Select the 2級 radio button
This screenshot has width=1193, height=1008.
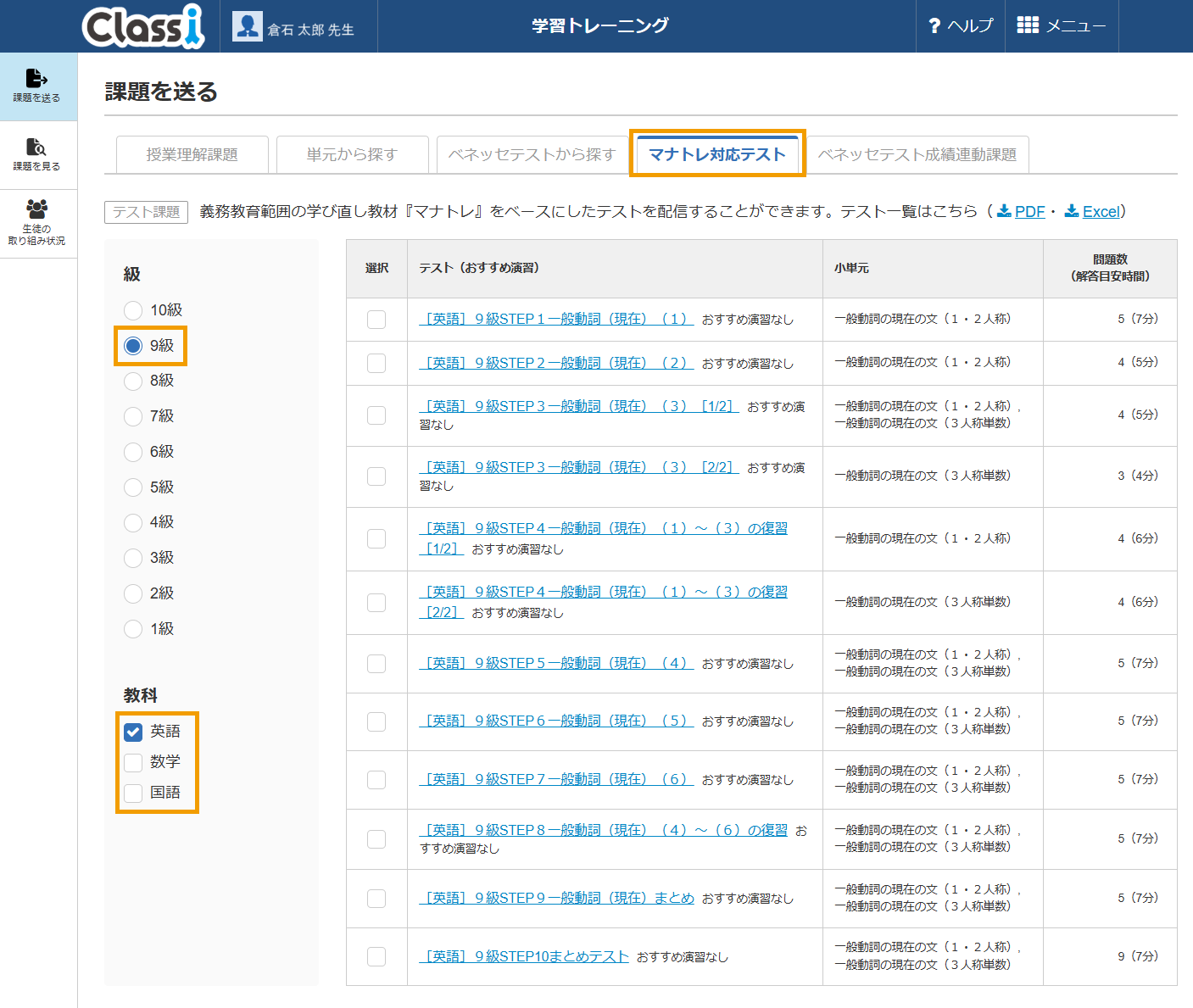(x=133, y=593)
